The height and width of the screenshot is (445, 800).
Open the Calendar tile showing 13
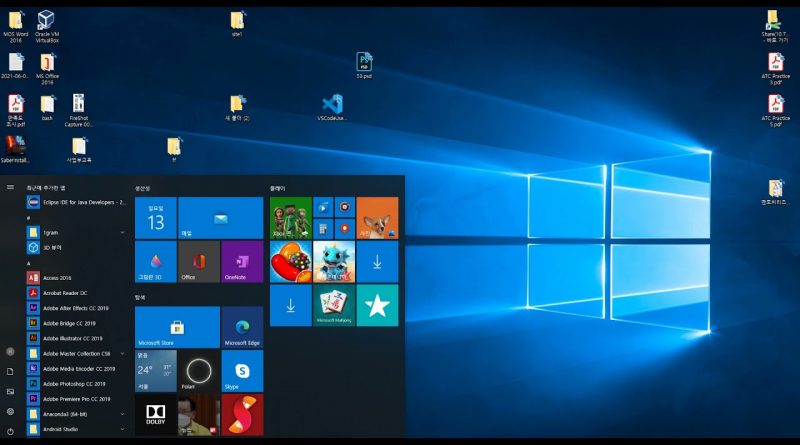tap(156, 218)
